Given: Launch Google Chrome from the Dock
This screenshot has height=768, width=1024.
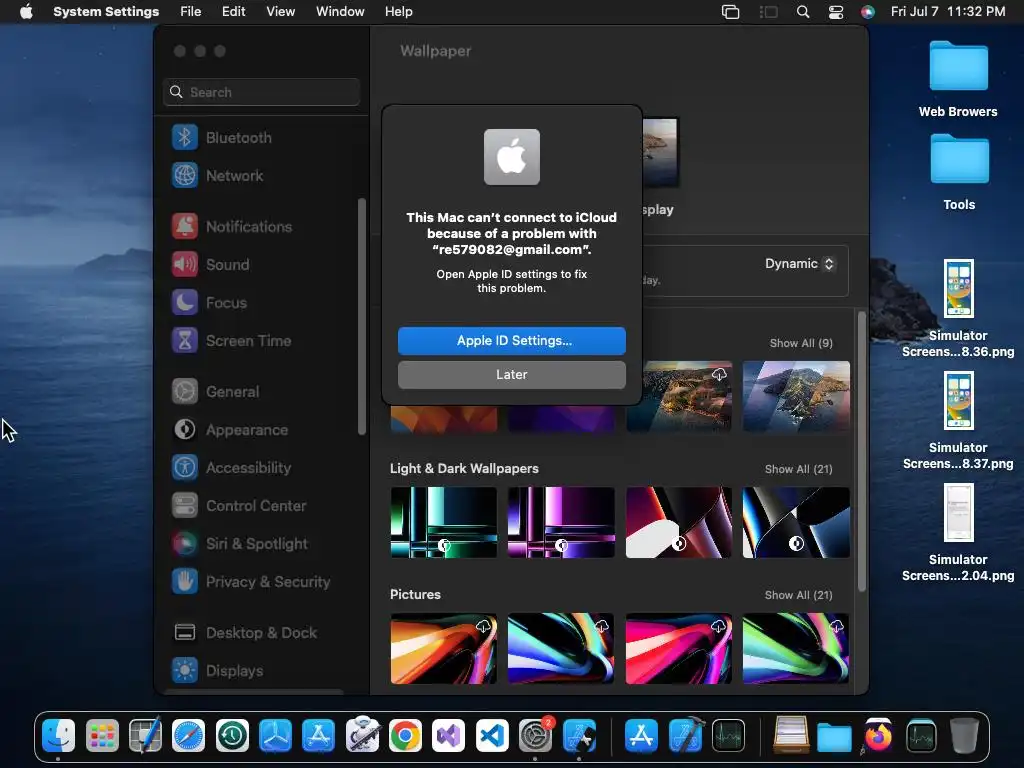Looking at the screenshot, I should pos(406,736).
